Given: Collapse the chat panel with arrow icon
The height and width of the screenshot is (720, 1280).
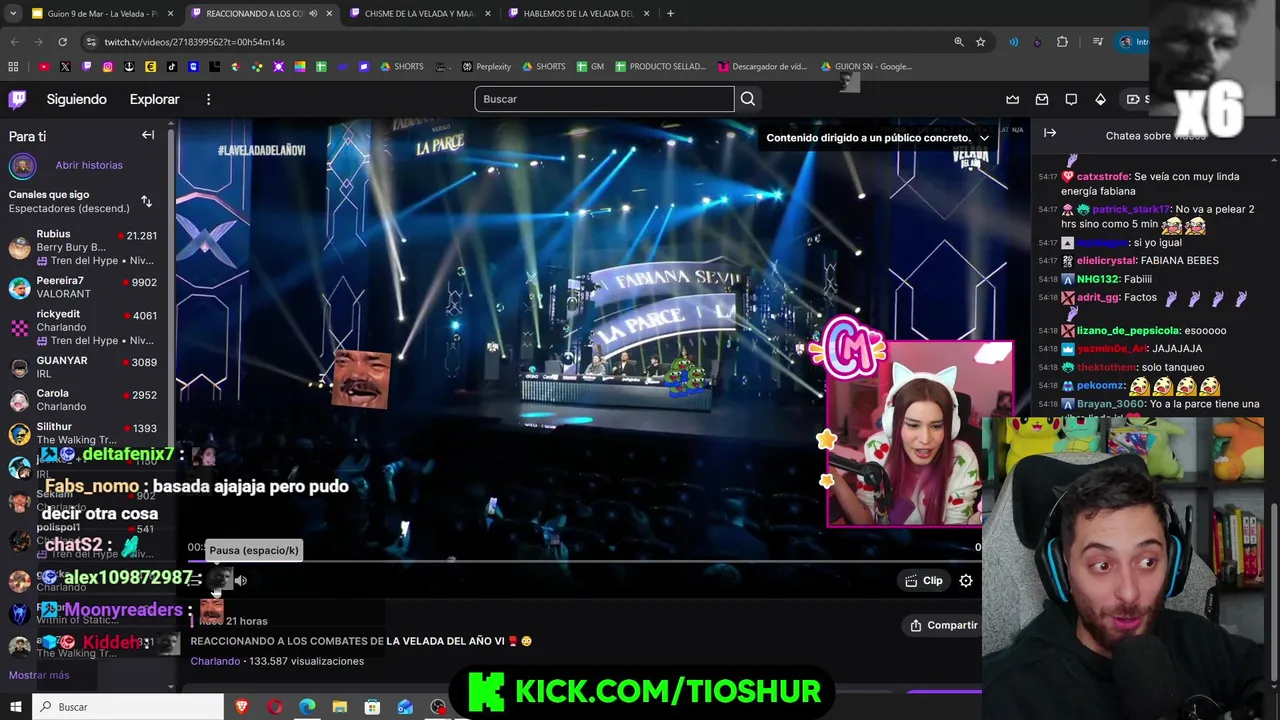Looking at the screenshot, I should point(1050,133).
